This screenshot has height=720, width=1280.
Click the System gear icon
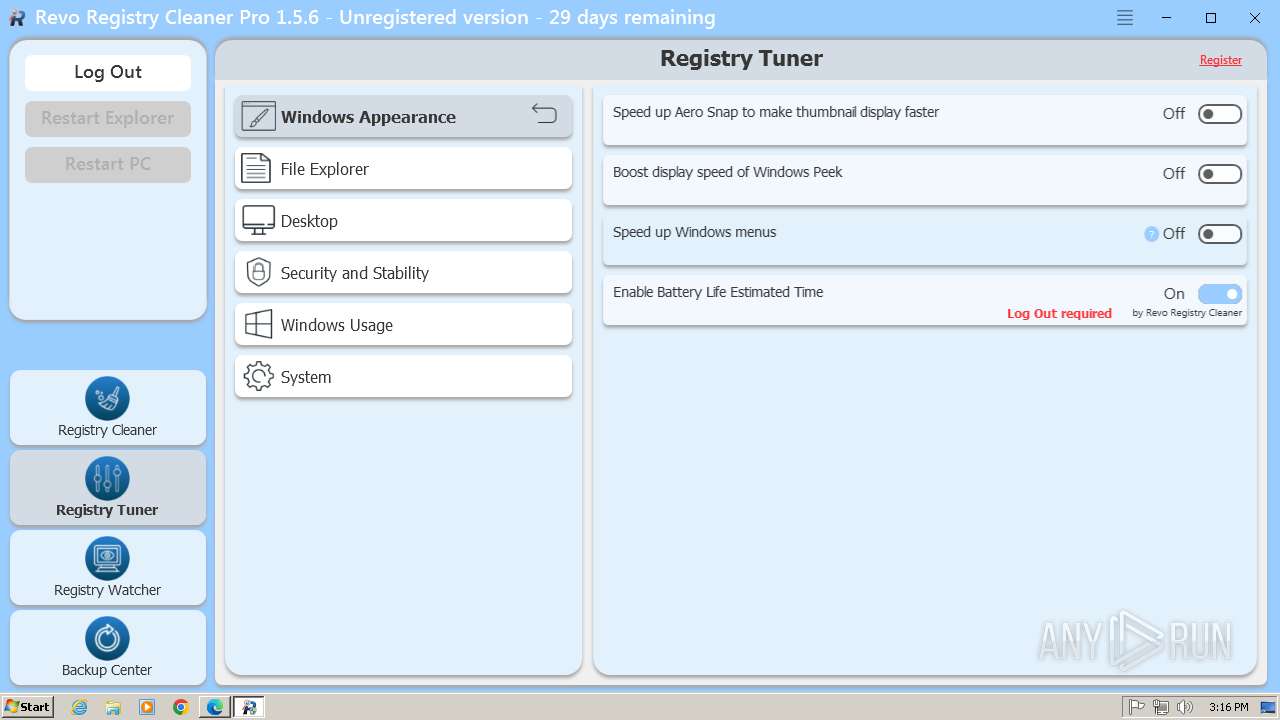pyautogui.click(x=258, y=377)
